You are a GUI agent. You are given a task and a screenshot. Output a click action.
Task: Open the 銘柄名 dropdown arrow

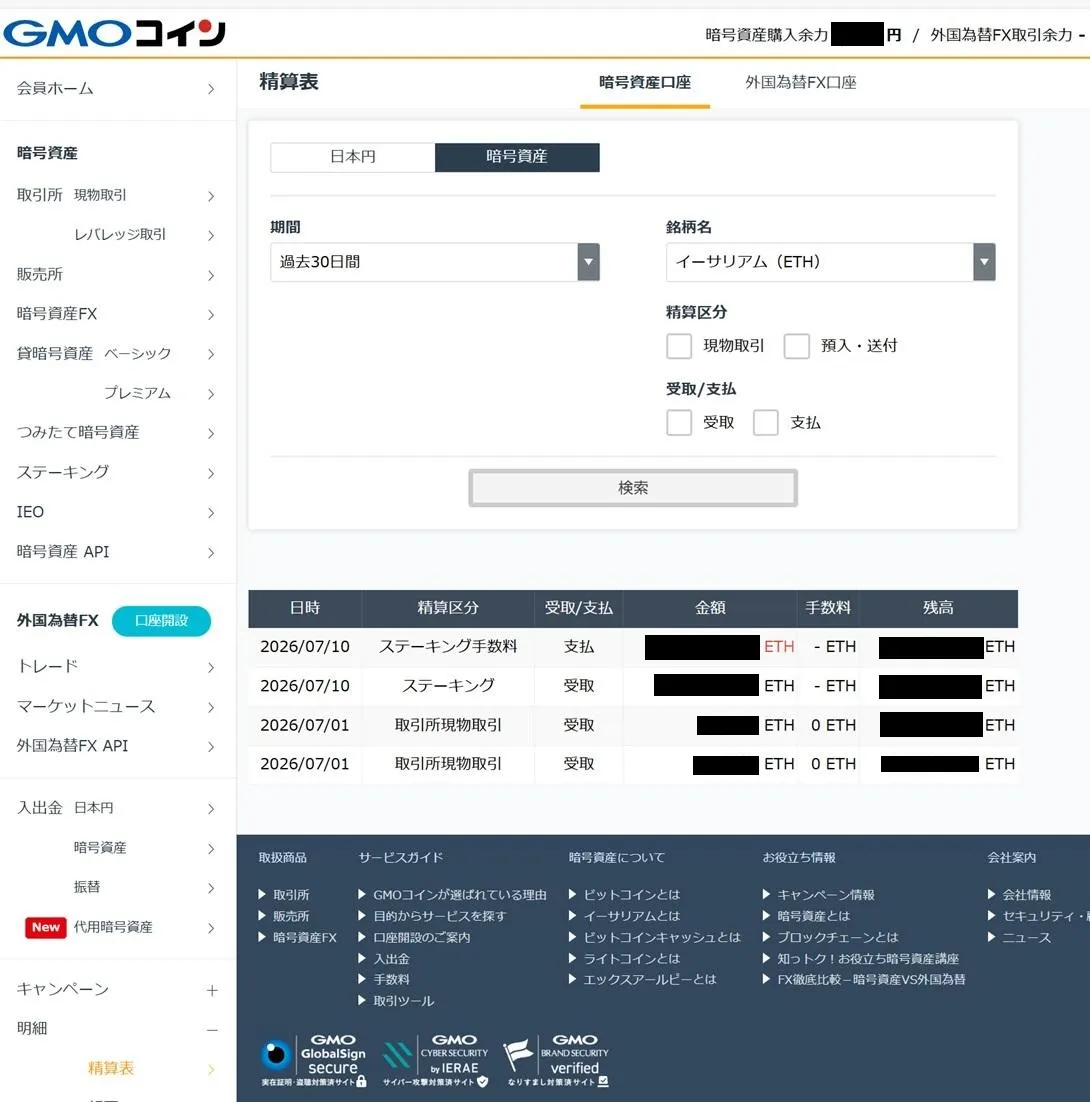(984, 262)
